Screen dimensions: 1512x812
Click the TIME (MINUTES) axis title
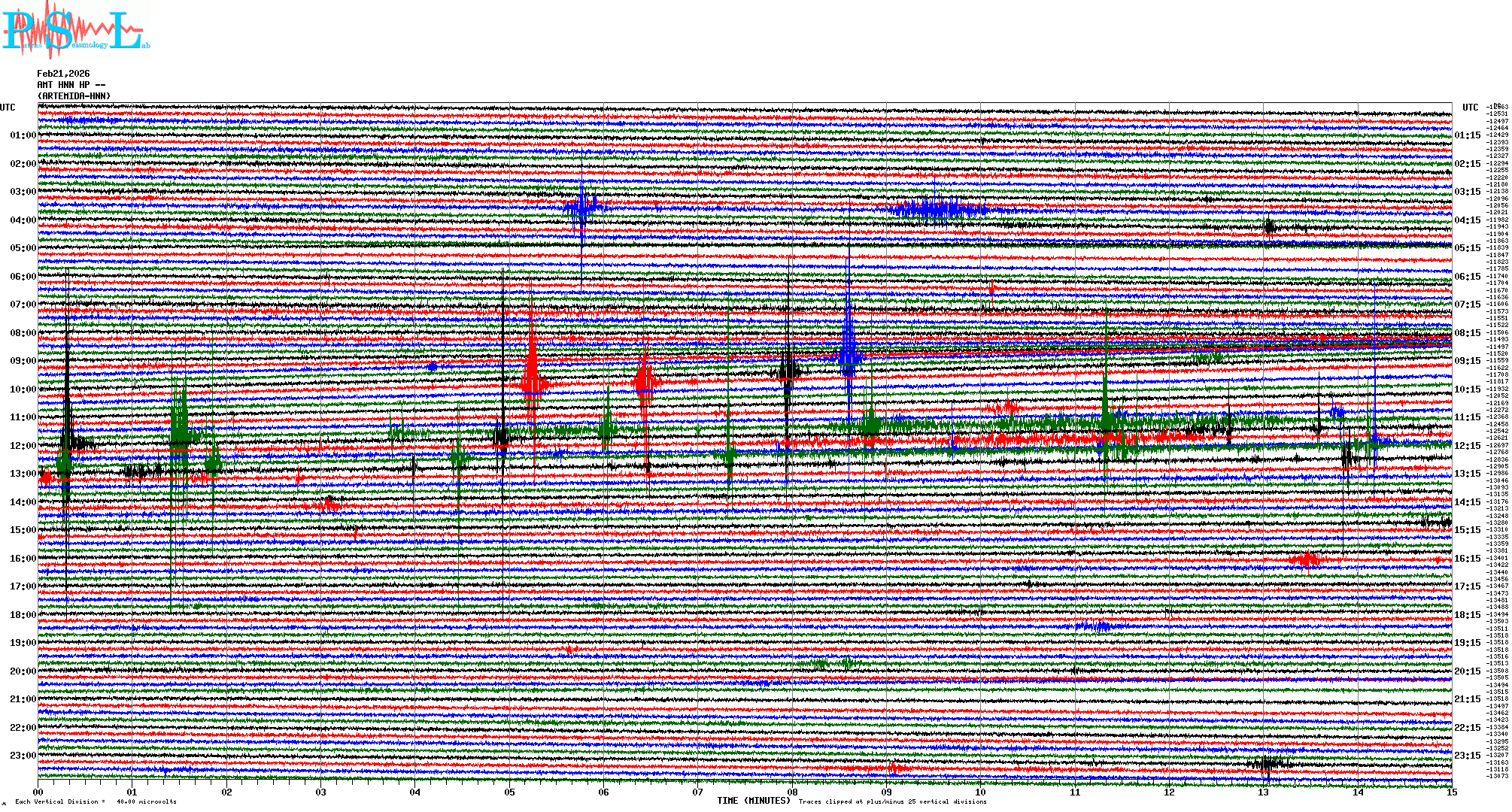pos(754,801)
